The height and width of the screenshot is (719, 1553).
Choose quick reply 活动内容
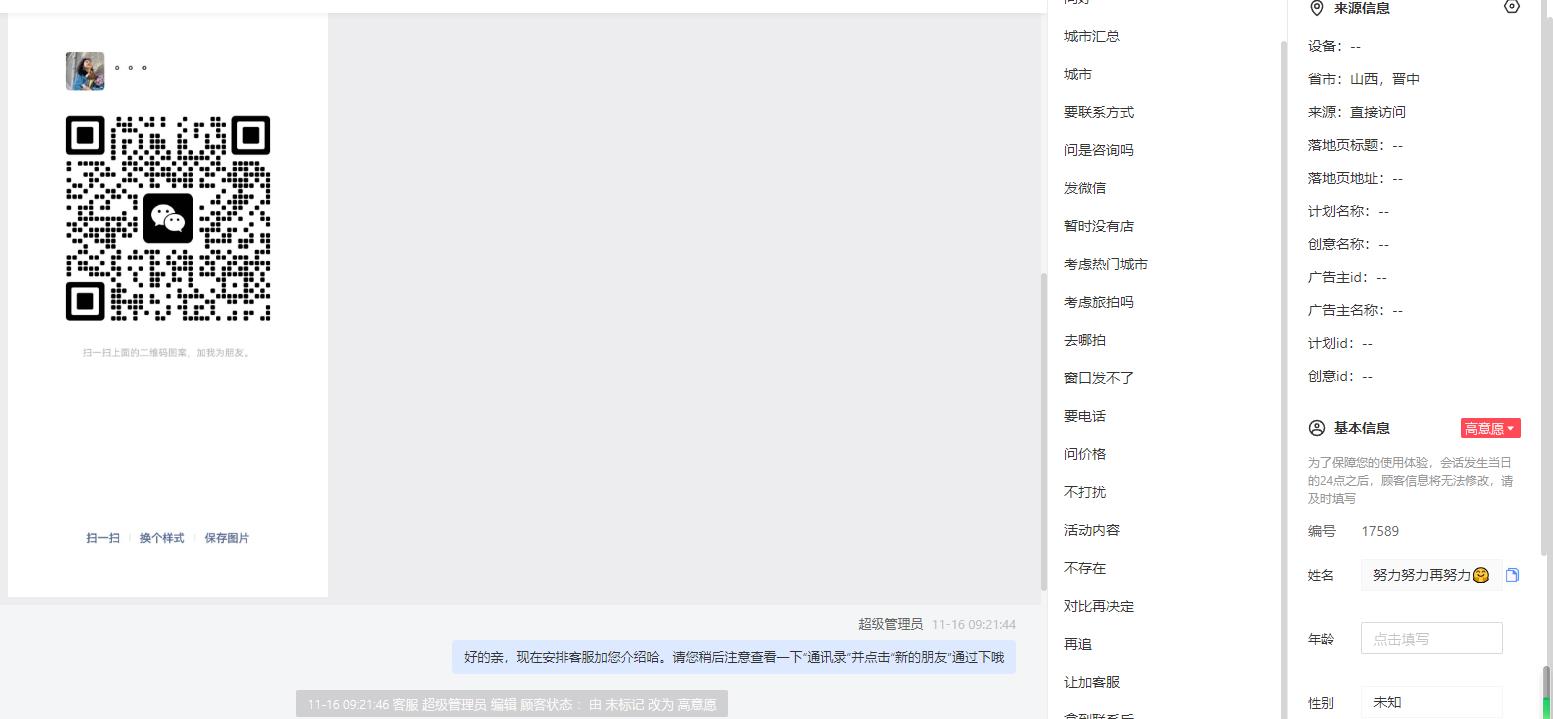coord(1092,530)
